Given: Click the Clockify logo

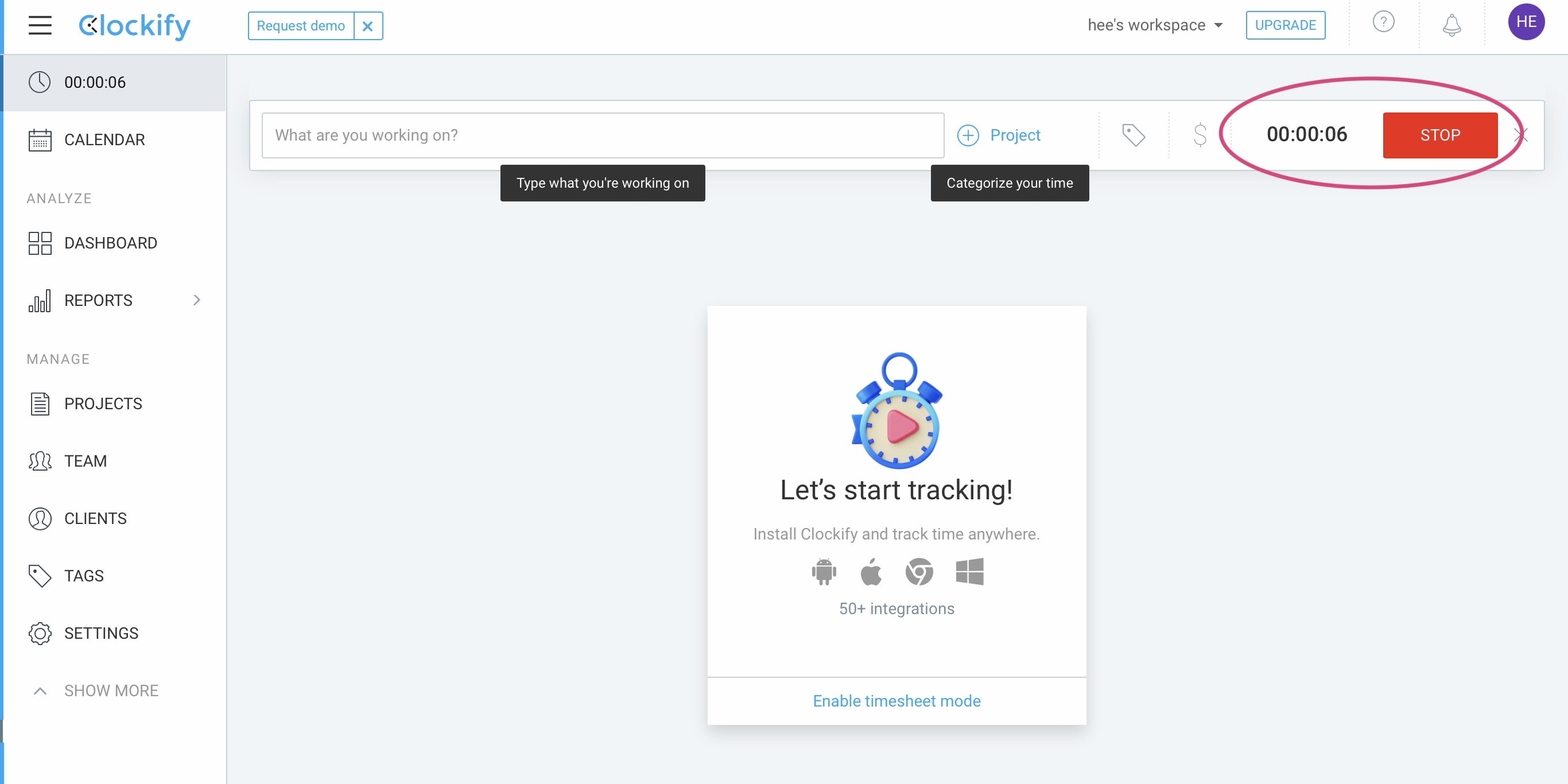Looking at the screenshot, I should pos(134,26).
